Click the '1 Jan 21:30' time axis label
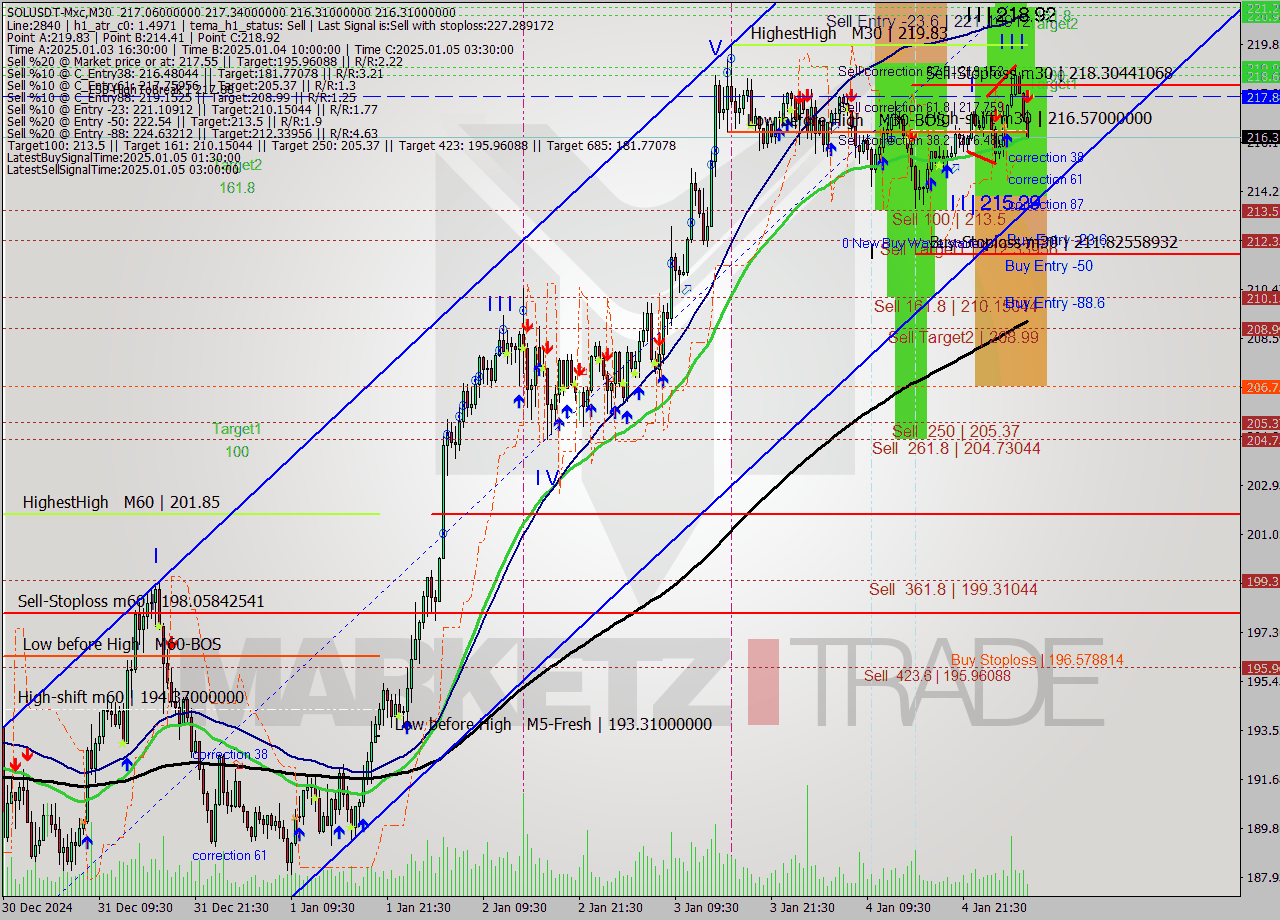The image size is (1280, 920). [418, 908]
